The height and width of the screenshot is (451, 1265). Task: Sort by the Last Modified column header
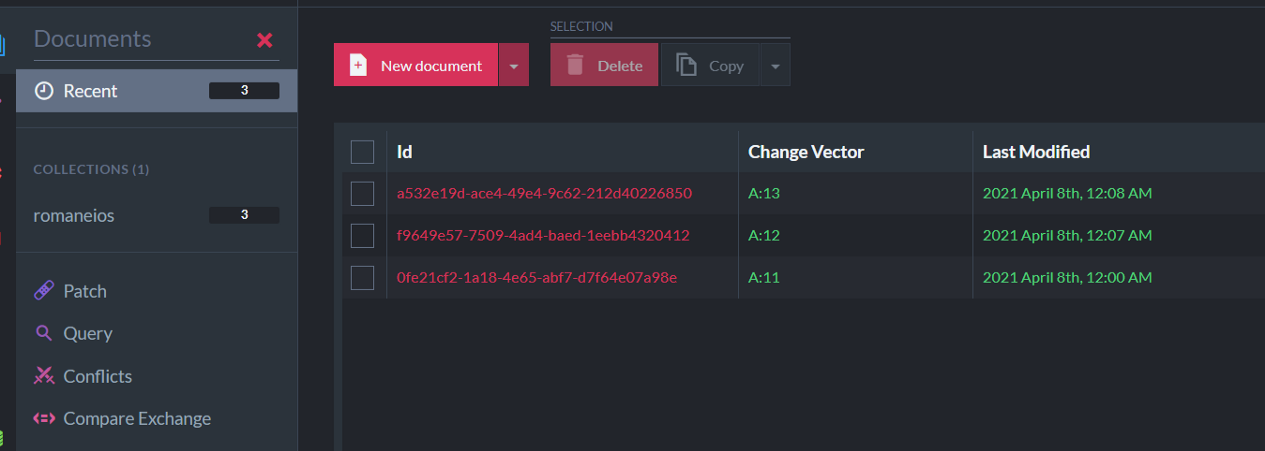(x=1036, y=152)
